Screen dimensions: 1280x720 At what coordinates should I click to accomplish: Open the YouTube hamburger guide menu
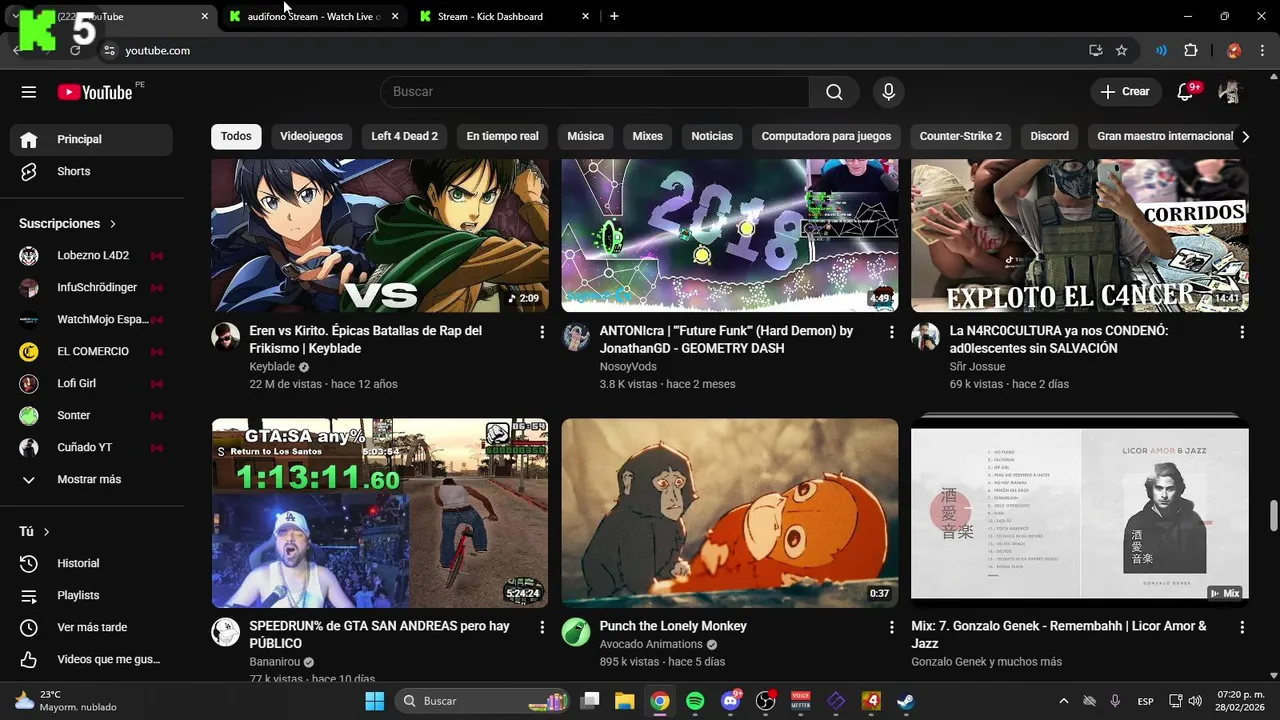[28, 92]
